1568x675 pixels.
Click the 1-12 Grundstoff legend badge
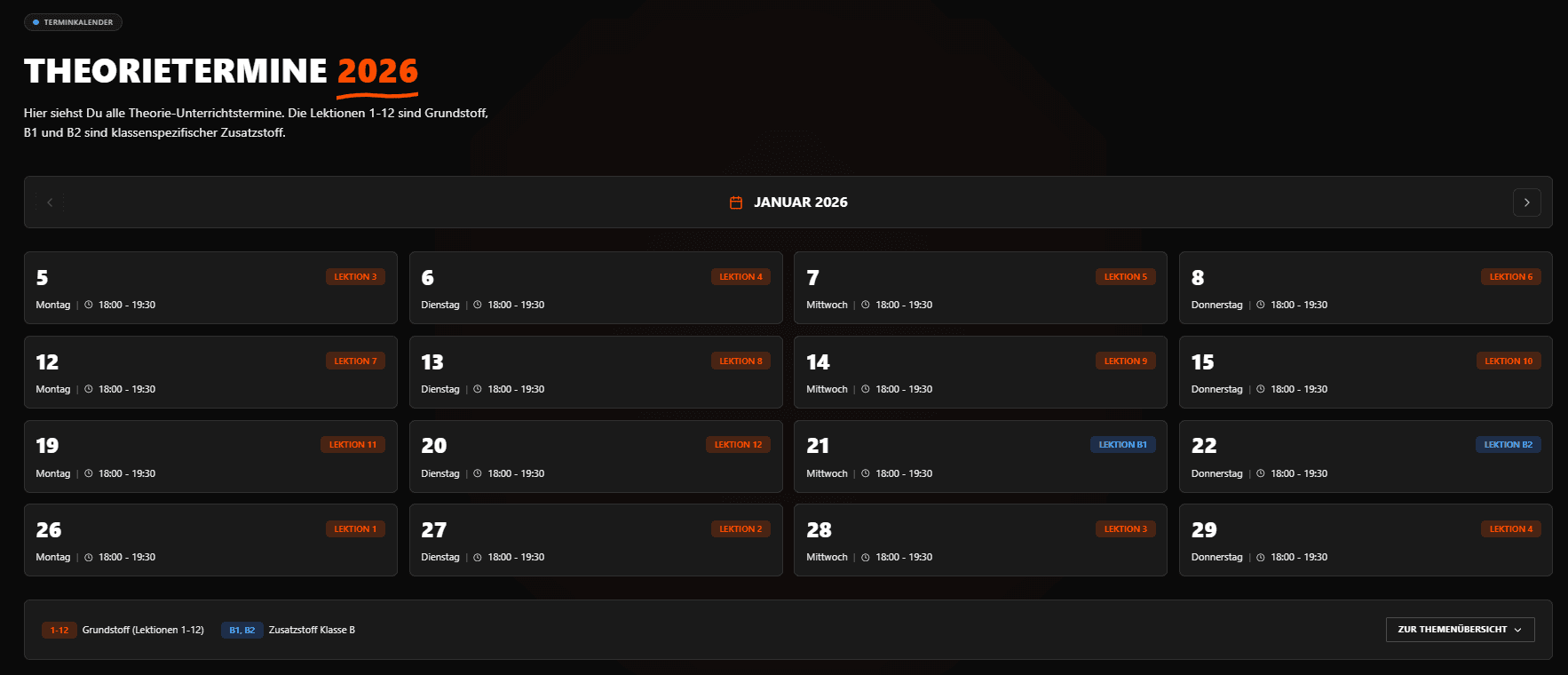coord(59,630)
